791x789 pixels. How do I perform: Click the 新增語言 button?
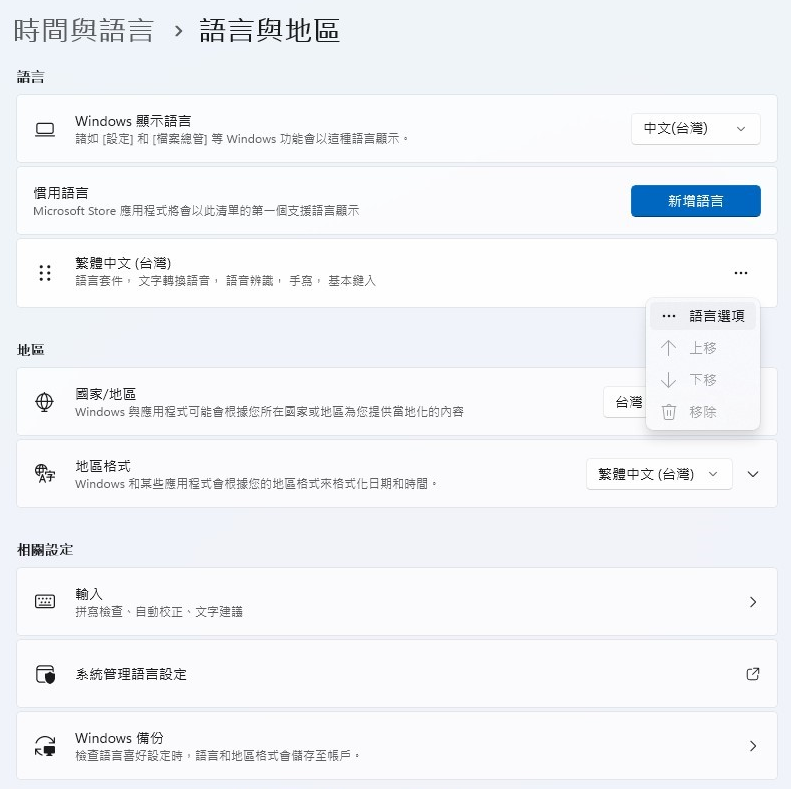(x=695, y=201)
